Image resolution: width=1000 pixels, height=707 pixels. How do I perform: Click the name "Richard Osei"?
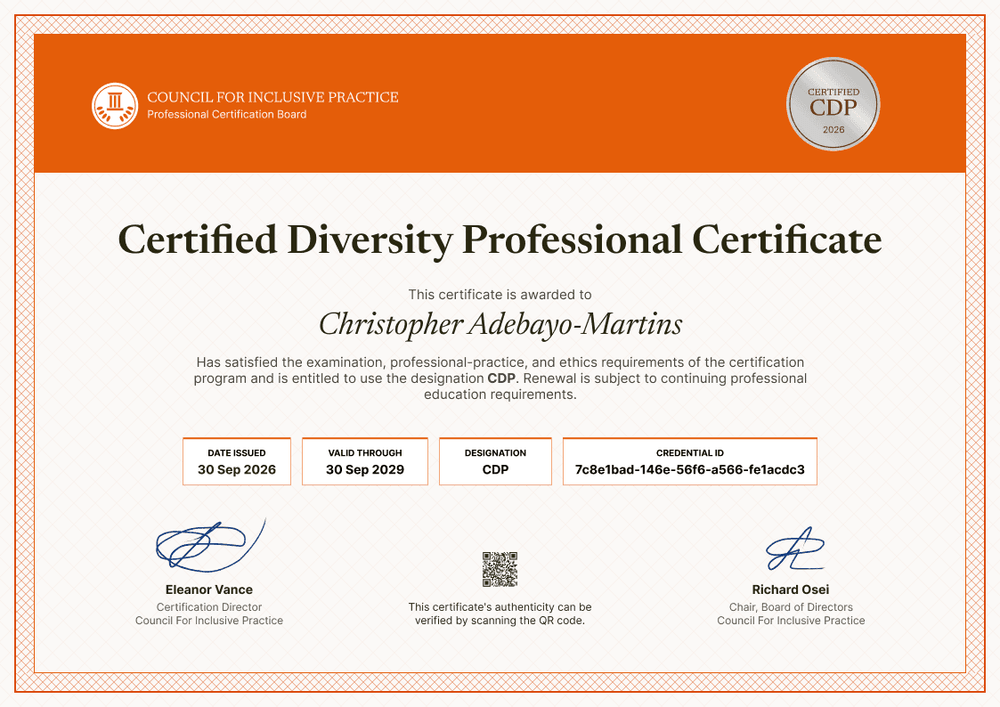(791, 590)
